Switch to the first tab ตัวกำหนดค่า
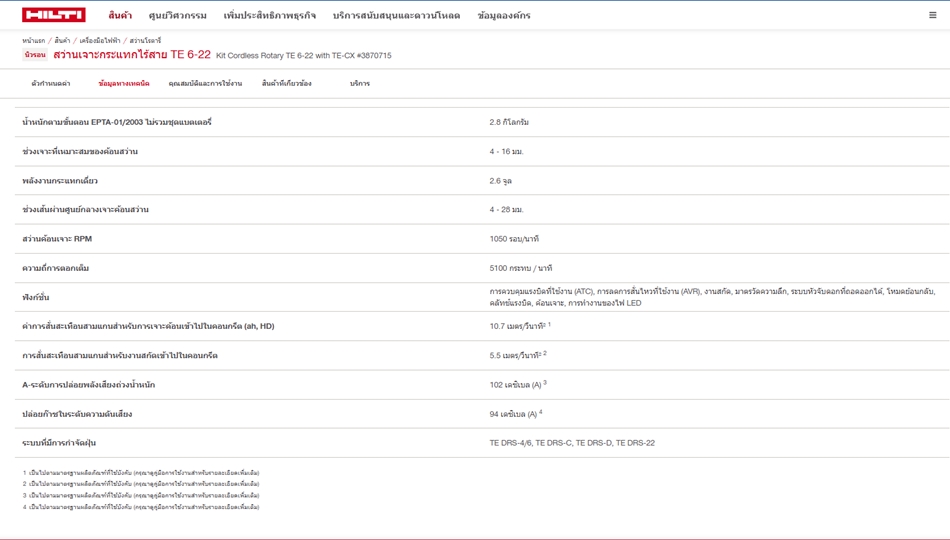 51,83
